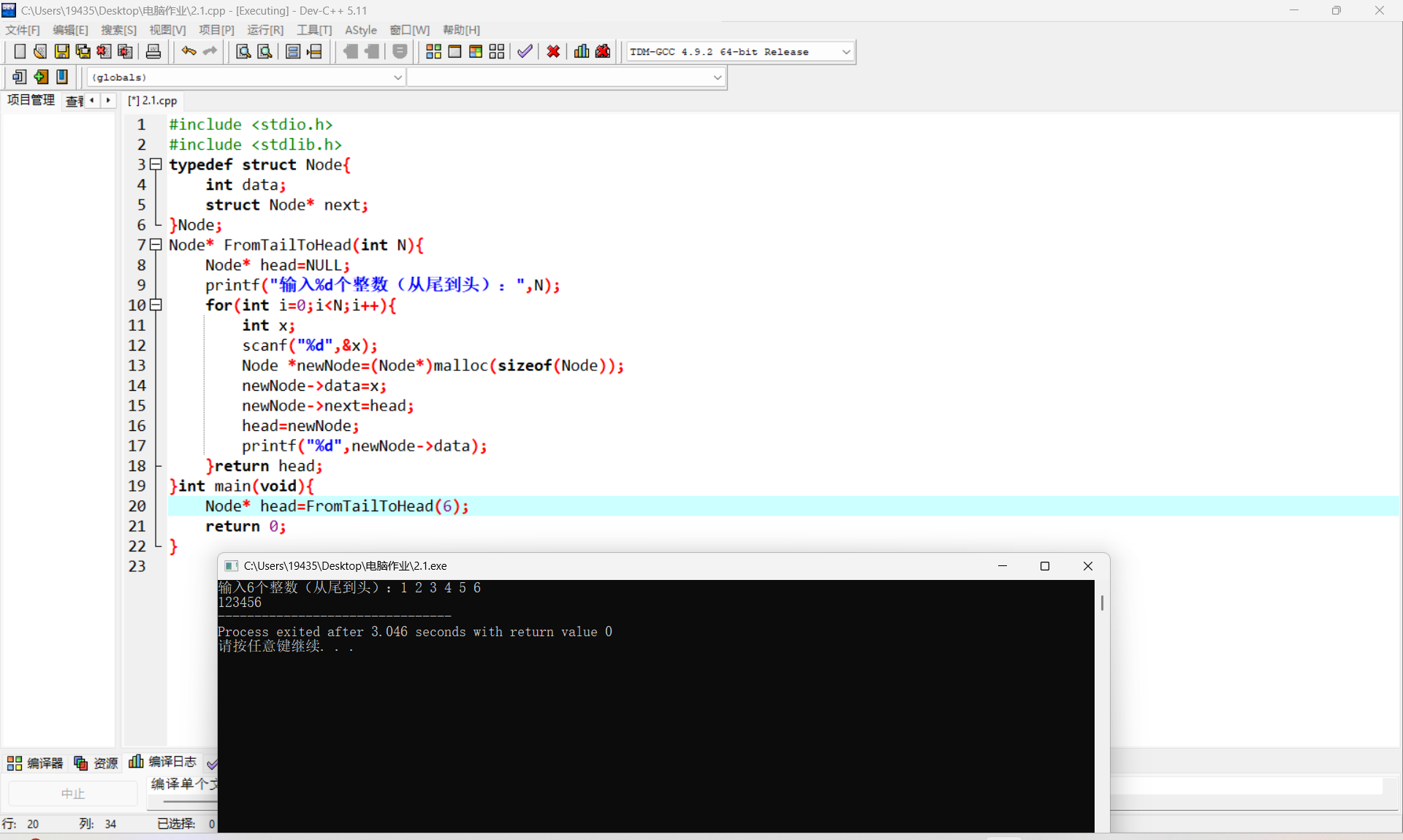Open the AStyle menu

pos(360,30)
